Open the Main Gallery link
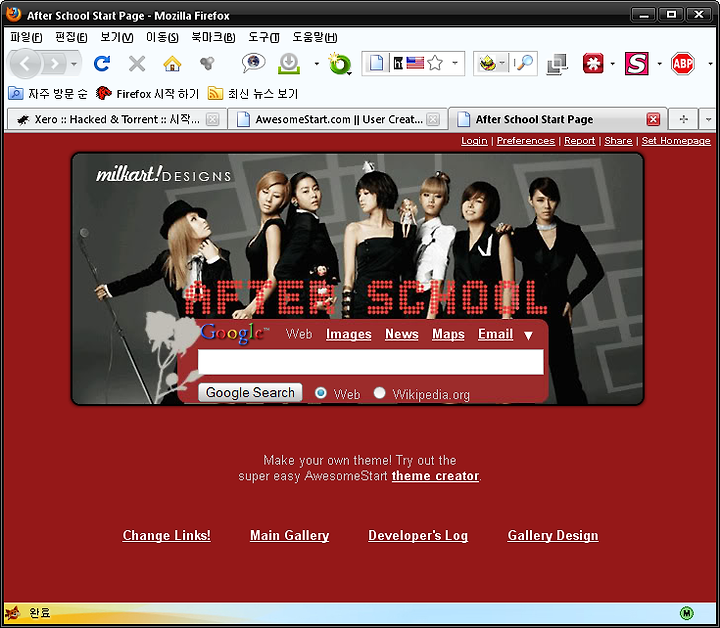 pos(289,535)
